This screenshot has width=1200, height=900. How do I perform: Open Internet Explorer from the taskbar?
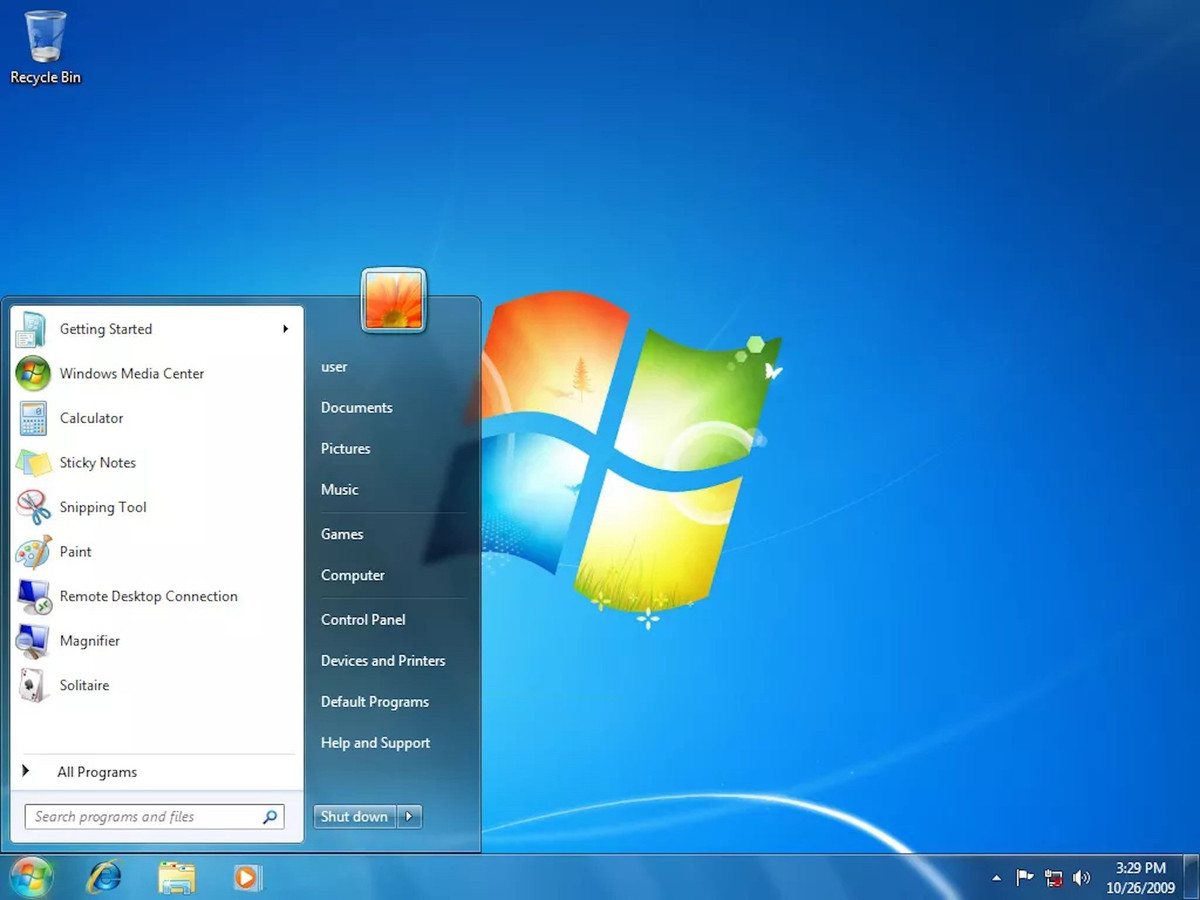[x=105, y=876]
